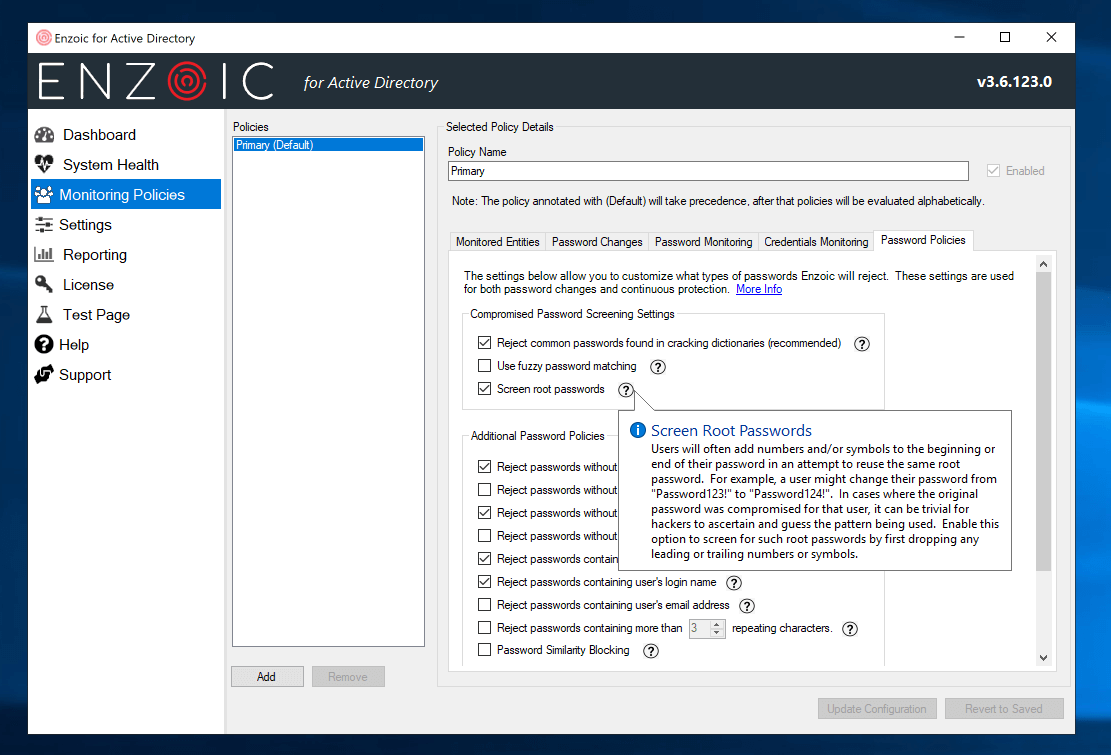Enable Use fuzzy password matching checkbox
This screenshot has width=1111, height=755.
tap(485, 366)
